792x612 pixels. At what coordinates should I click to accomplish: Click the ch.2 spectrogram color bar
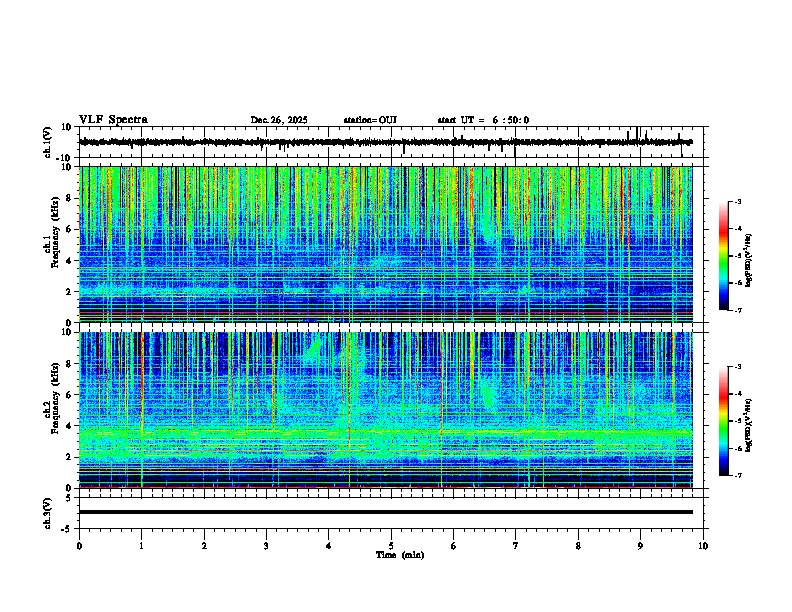coord(723,421)
